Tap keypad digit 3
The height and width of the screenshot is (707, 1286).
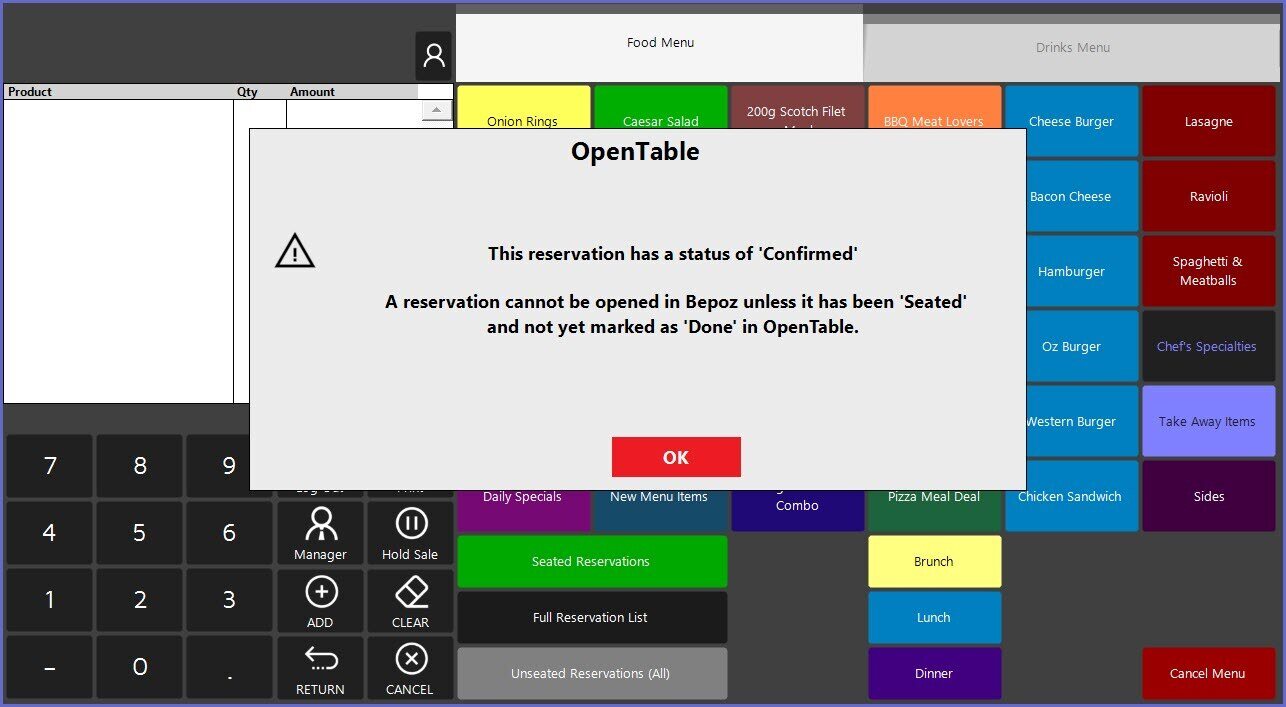(229, 600)
